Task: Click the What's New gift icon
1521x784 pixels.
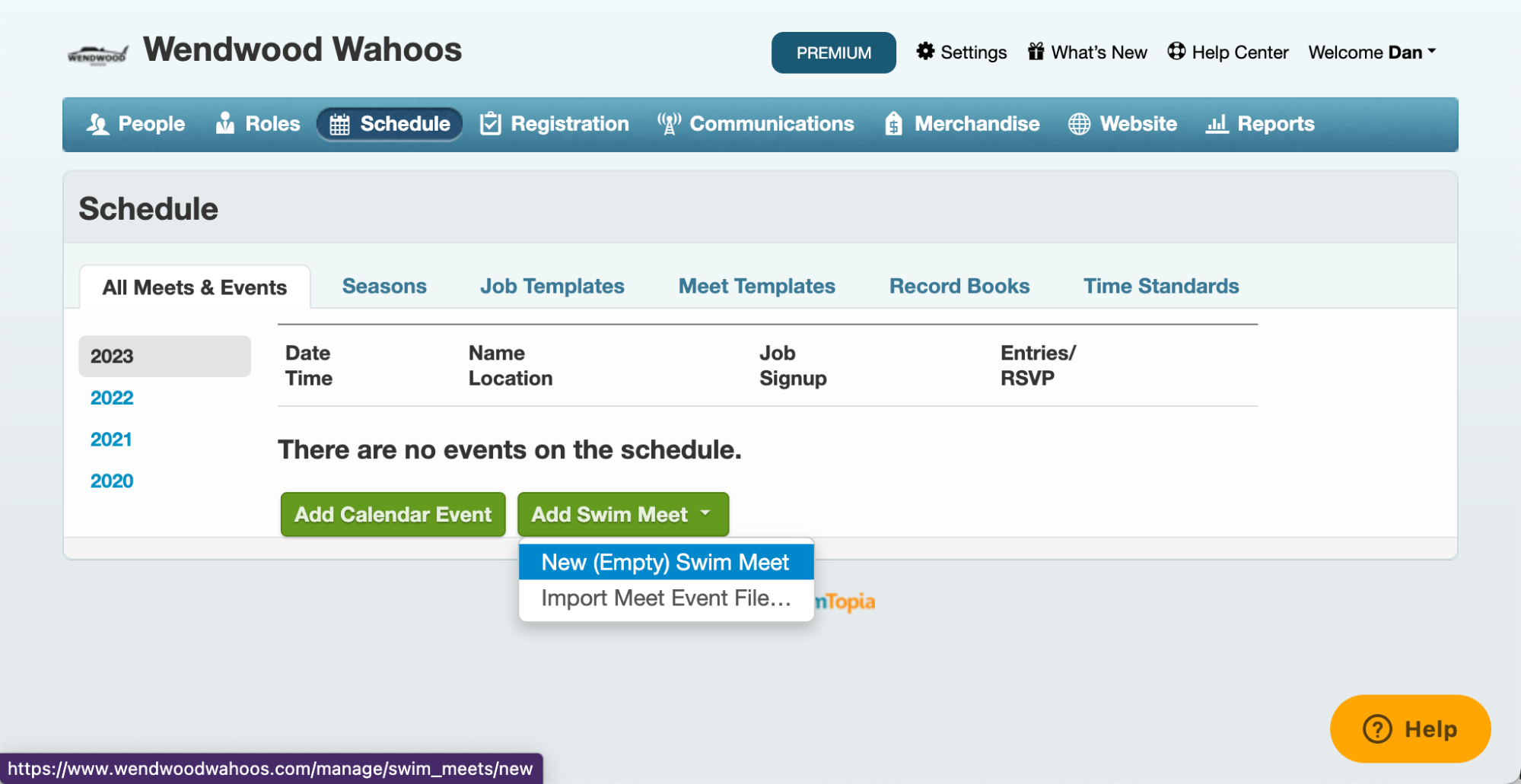Action: point(1036,52)
